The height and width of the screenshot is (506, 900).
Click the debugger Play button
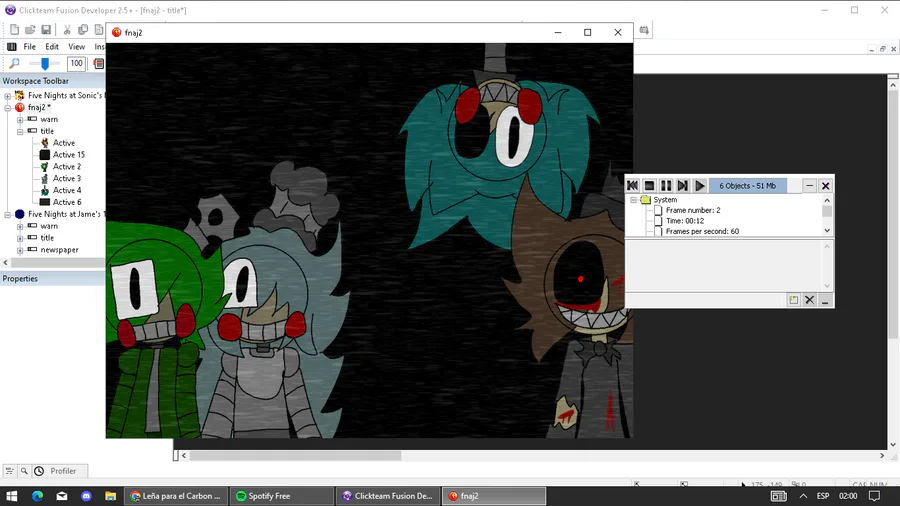click(700, 185)
